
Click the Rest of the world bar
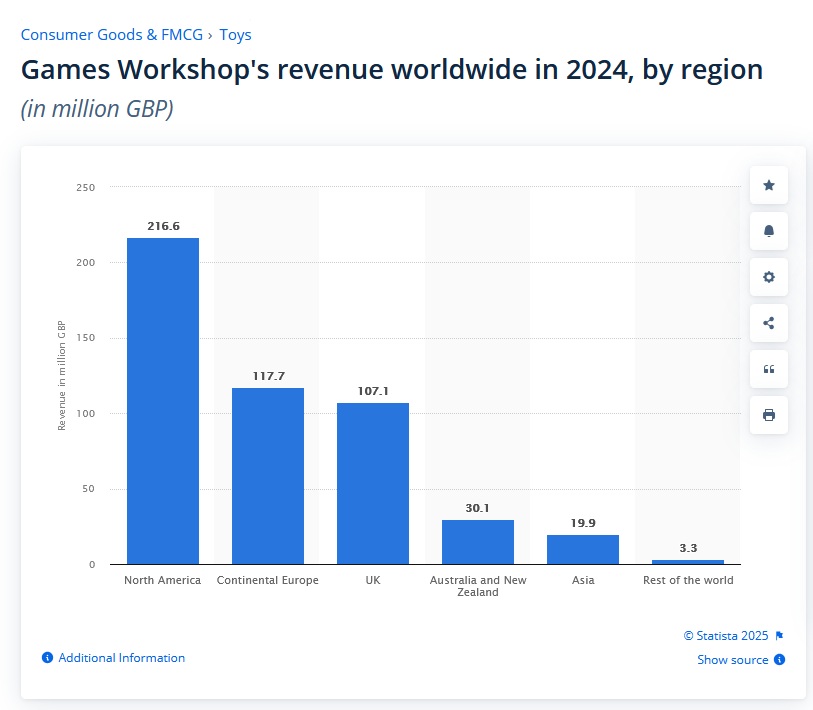tap(688, 562)
